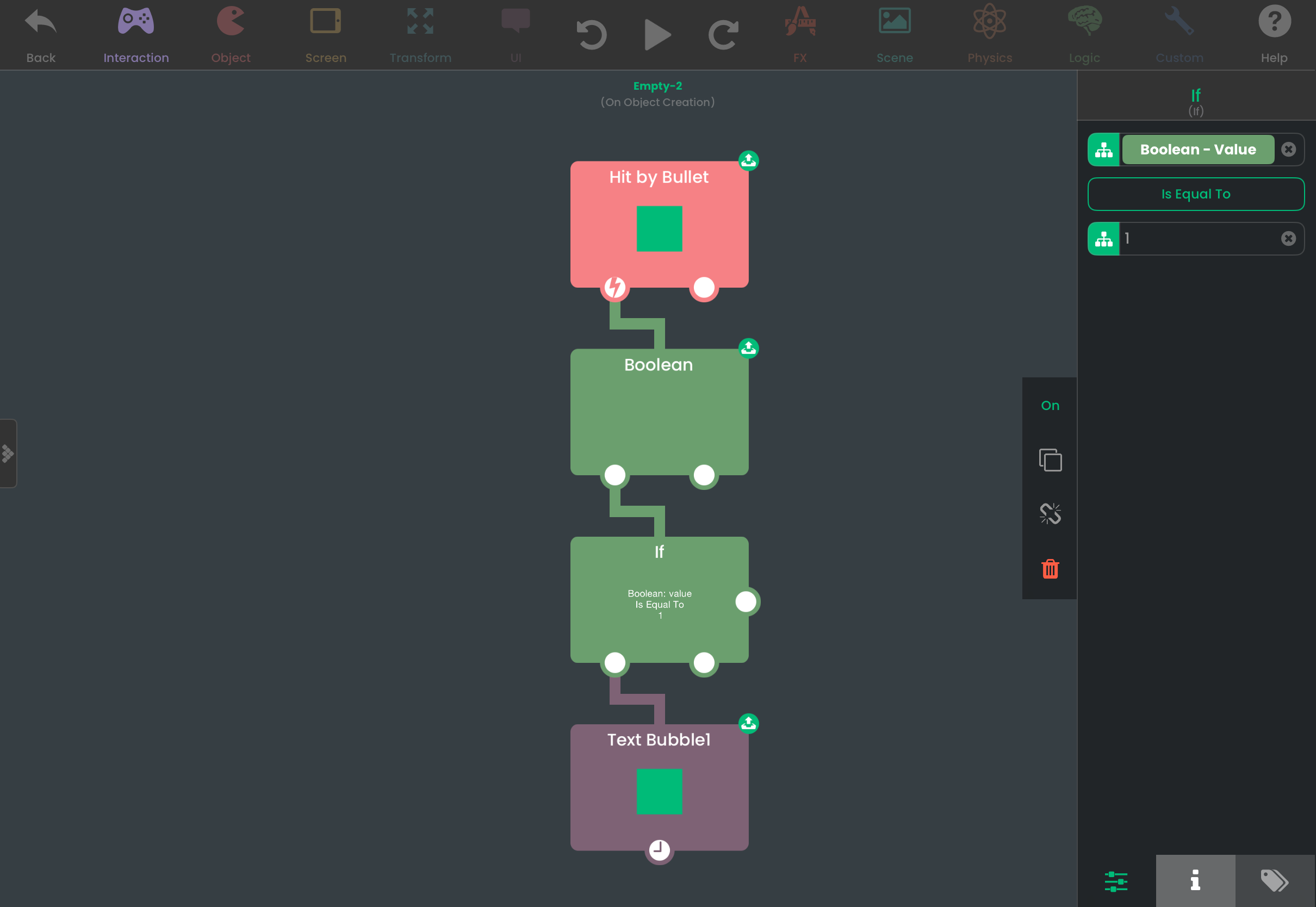Expand the left side panel handle
This screenshot has width=1316, height=907.
(8, 453)
